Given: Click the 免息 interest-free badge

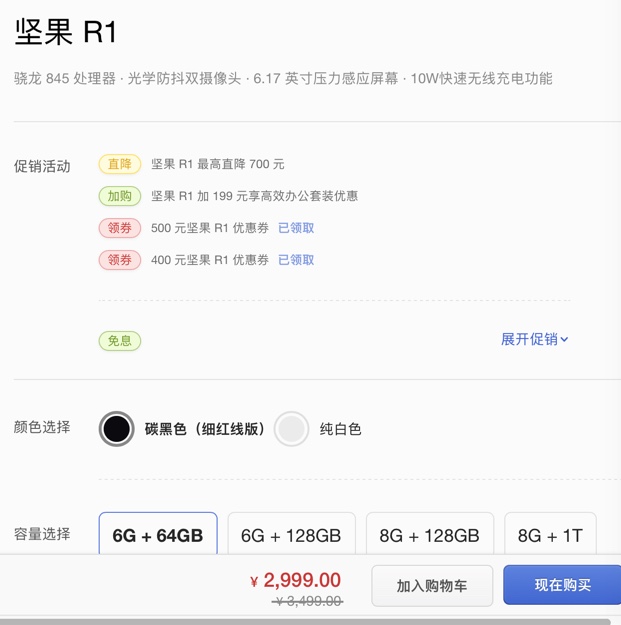Looking at the screenshot, I should point(119,340).
